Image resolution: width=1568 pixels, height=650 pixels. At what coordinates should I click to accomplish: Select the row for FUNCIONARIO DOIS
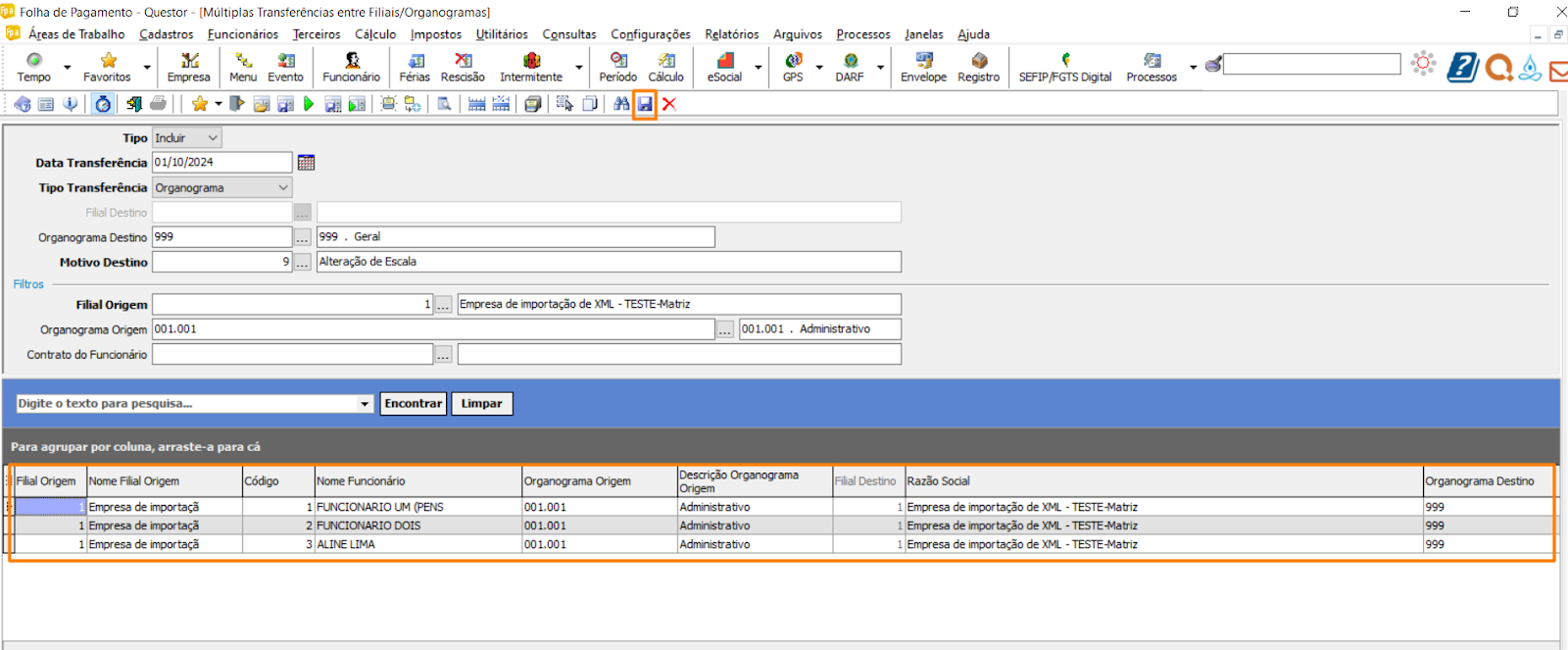tap(783, 525)
